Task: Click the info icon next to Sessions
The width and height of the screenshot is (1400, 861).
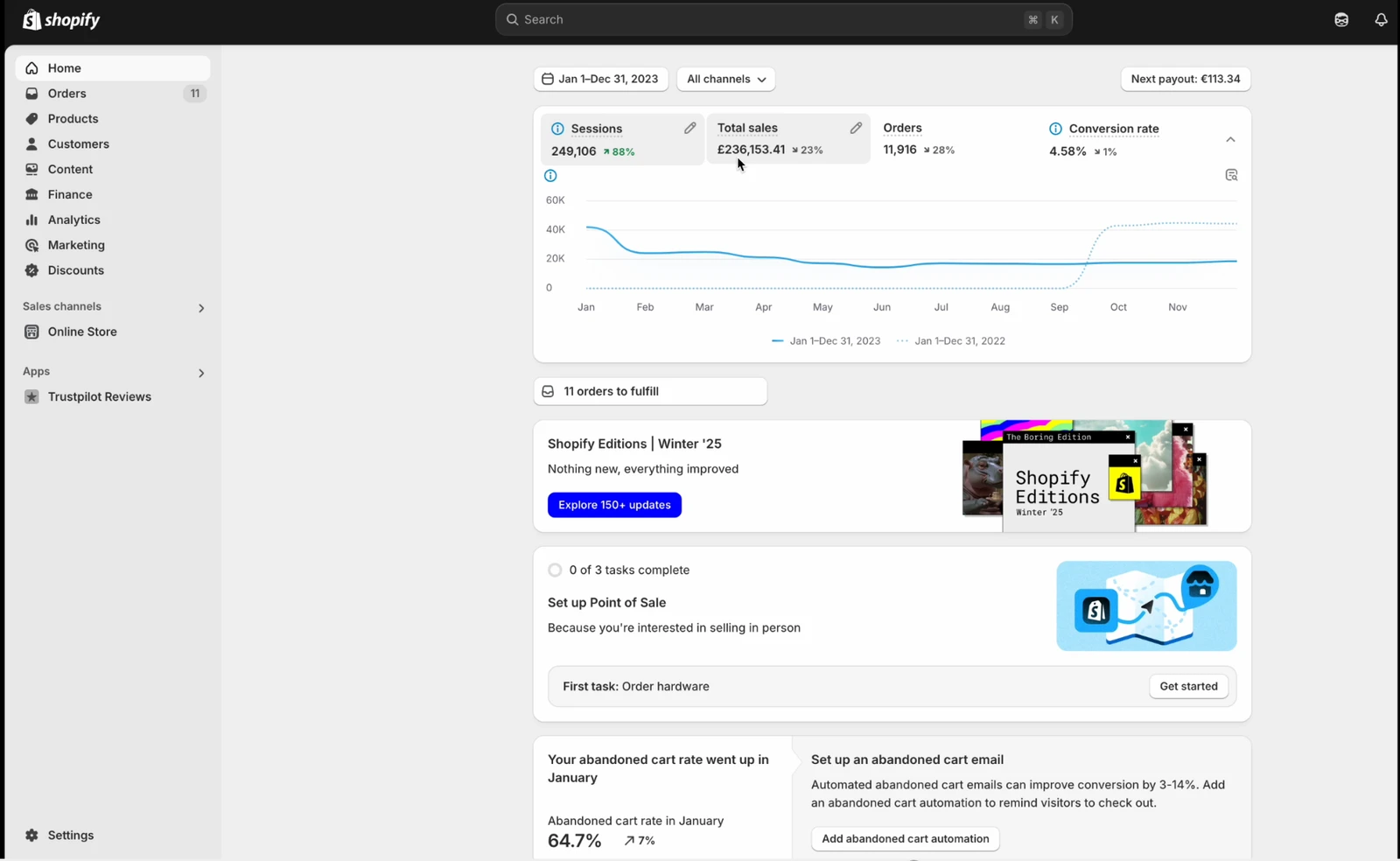Action: 557,129
